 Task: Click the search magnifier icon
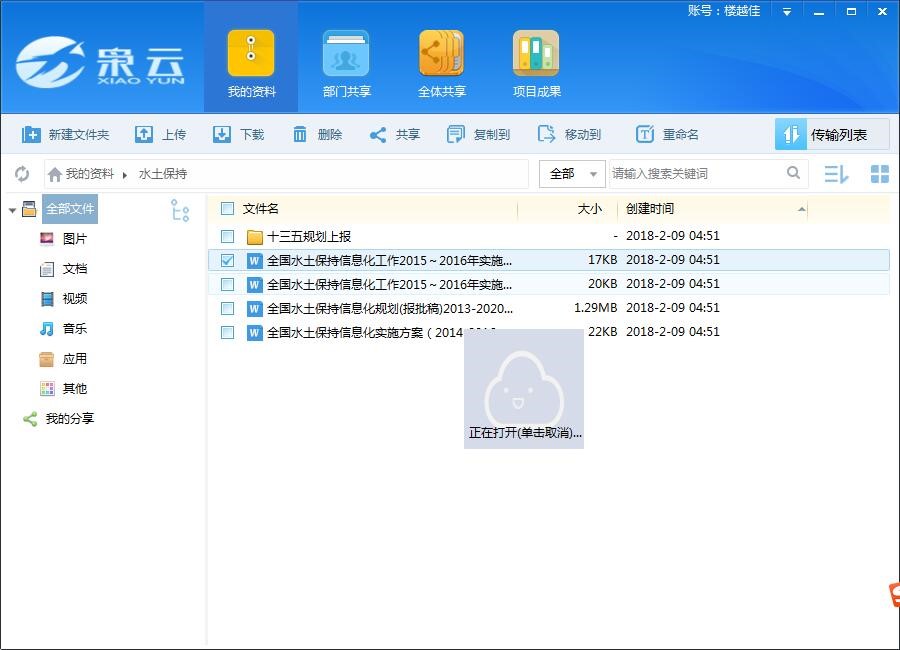click(x=793, y=173)
